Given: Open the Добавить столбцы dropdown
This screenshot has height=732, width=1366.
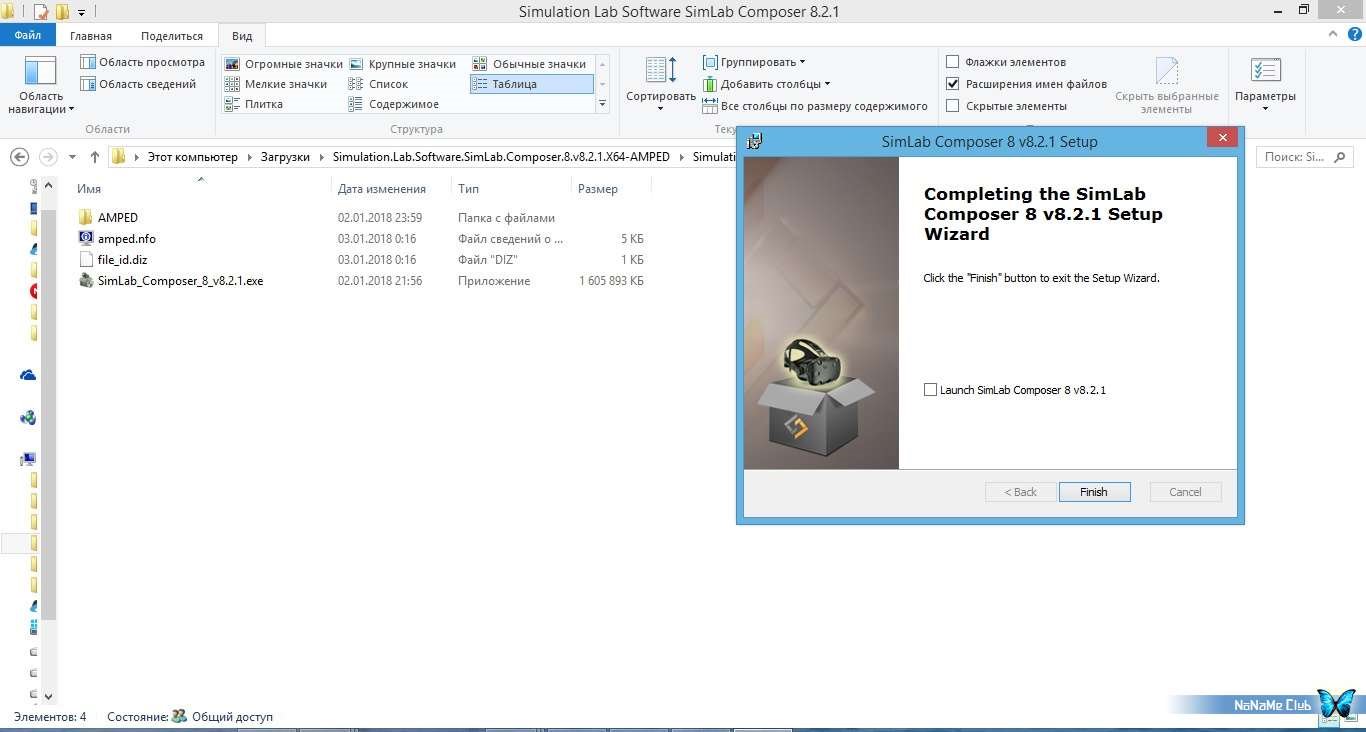Looking at the screenshot, I should tap(767, 84).
